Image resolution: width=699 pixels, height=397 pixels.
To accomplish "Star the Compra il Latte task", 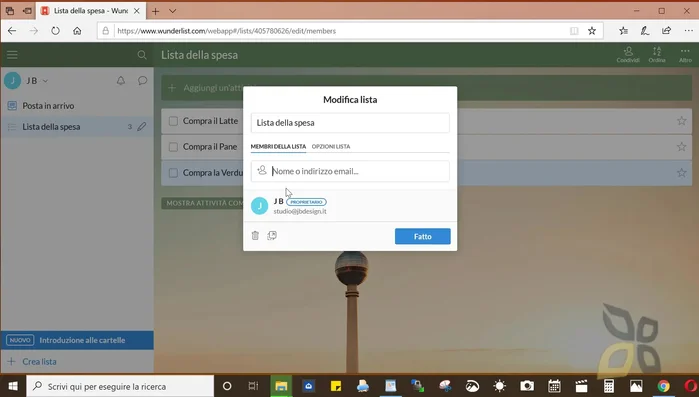I will pyautogui.click(x=681, y=121).
